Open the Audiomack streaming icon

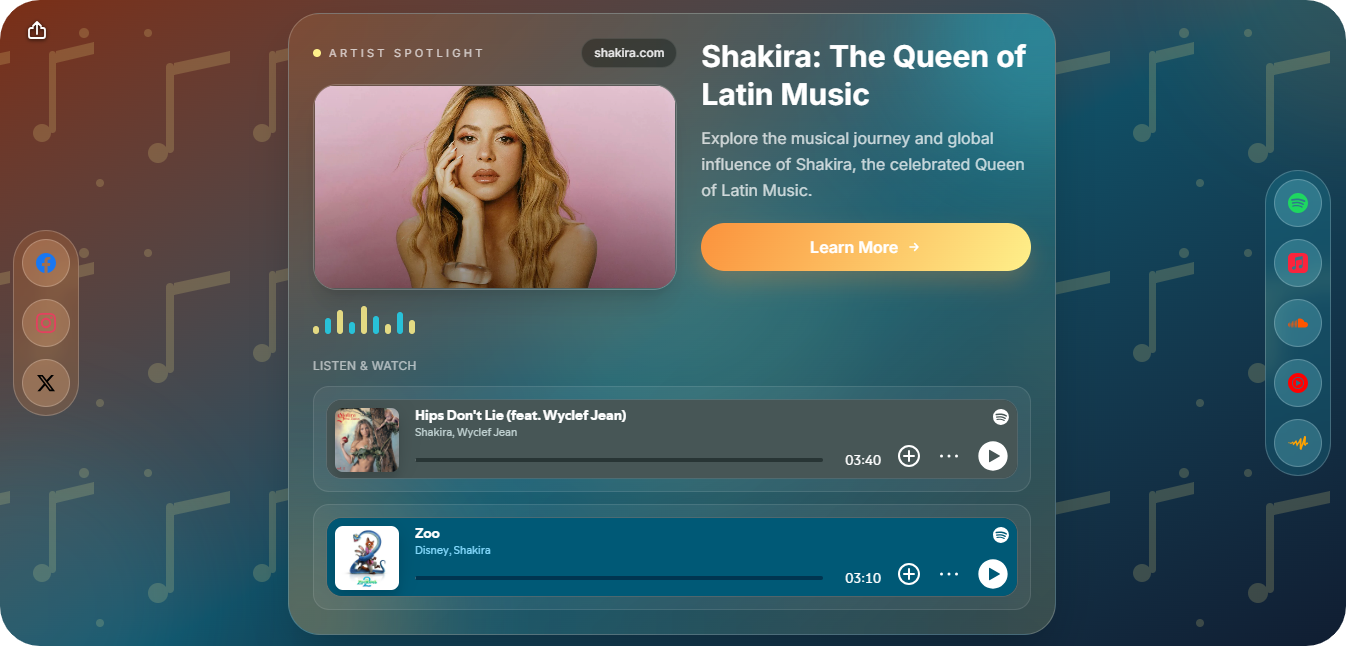point(1298,443)
